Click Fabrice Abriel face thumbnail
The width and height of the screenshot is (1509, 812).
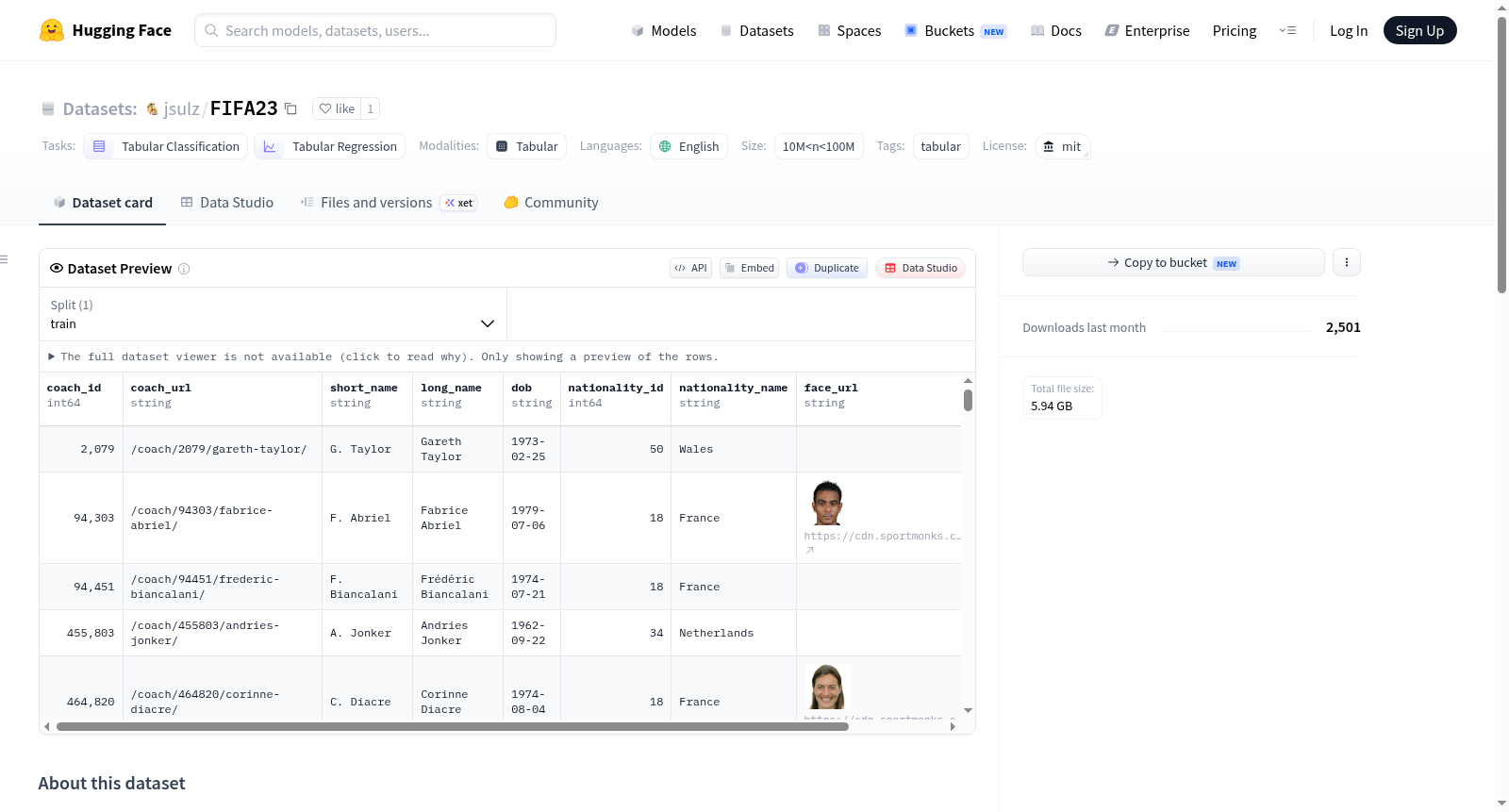(827, 503)
